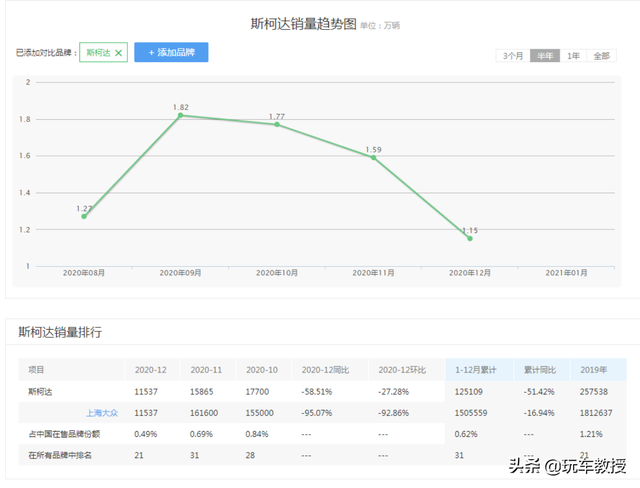
Task: Click the cell value 0.69%
Action: [x=201, y=434]
